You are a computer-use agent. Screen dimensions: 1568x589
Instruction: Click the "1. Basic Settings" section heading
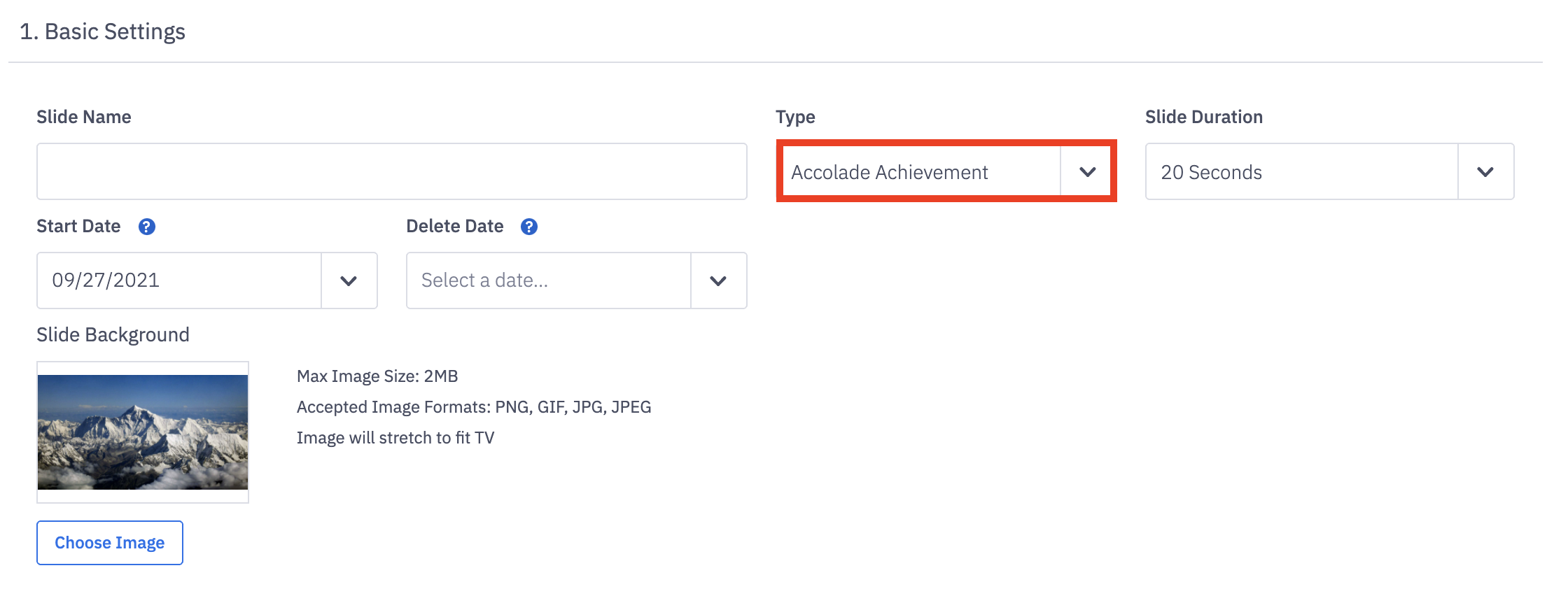[x=102, y=31]
